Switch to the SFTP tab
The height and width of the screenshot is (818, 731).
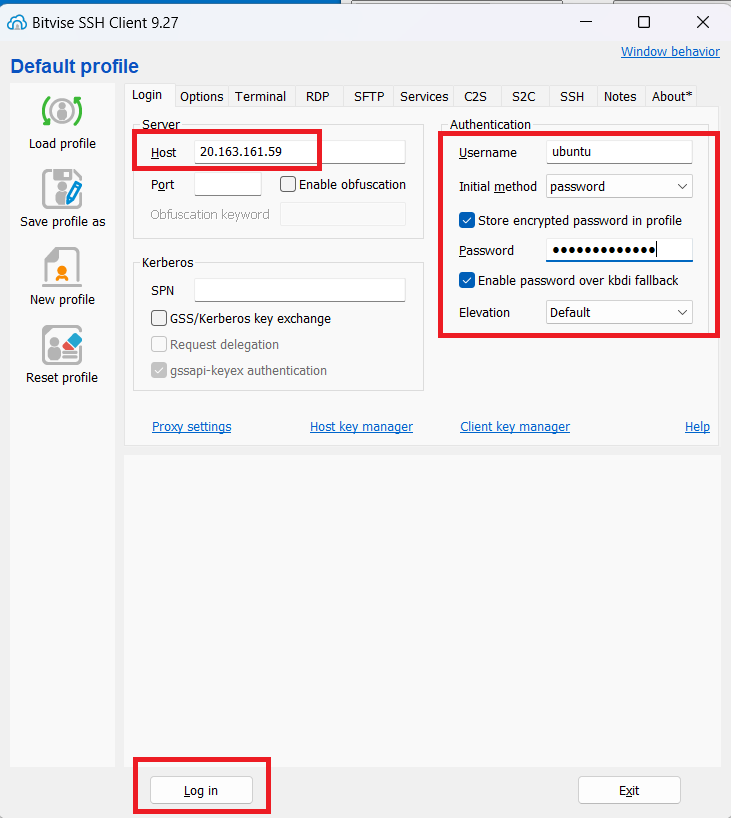[x=368, y=97]
